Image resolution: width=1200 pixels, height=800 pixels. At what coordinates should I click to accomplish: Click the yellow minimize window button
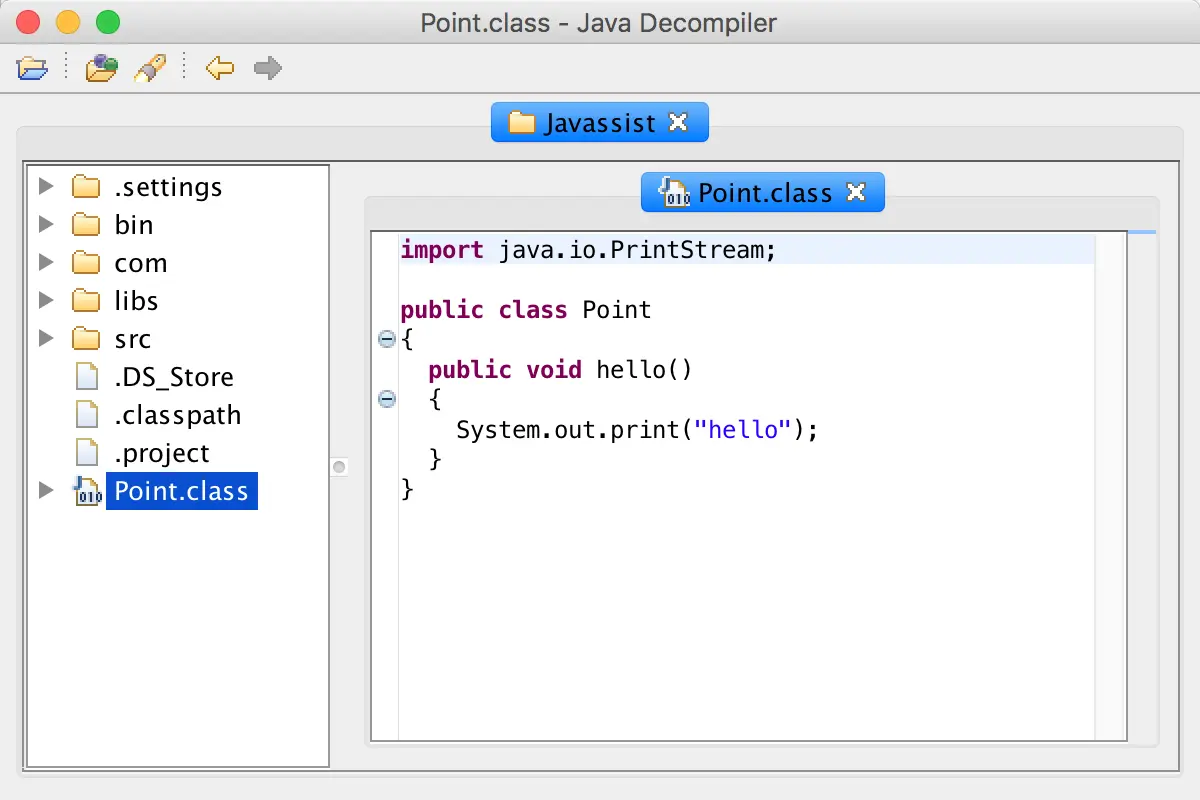click(68, 22)
